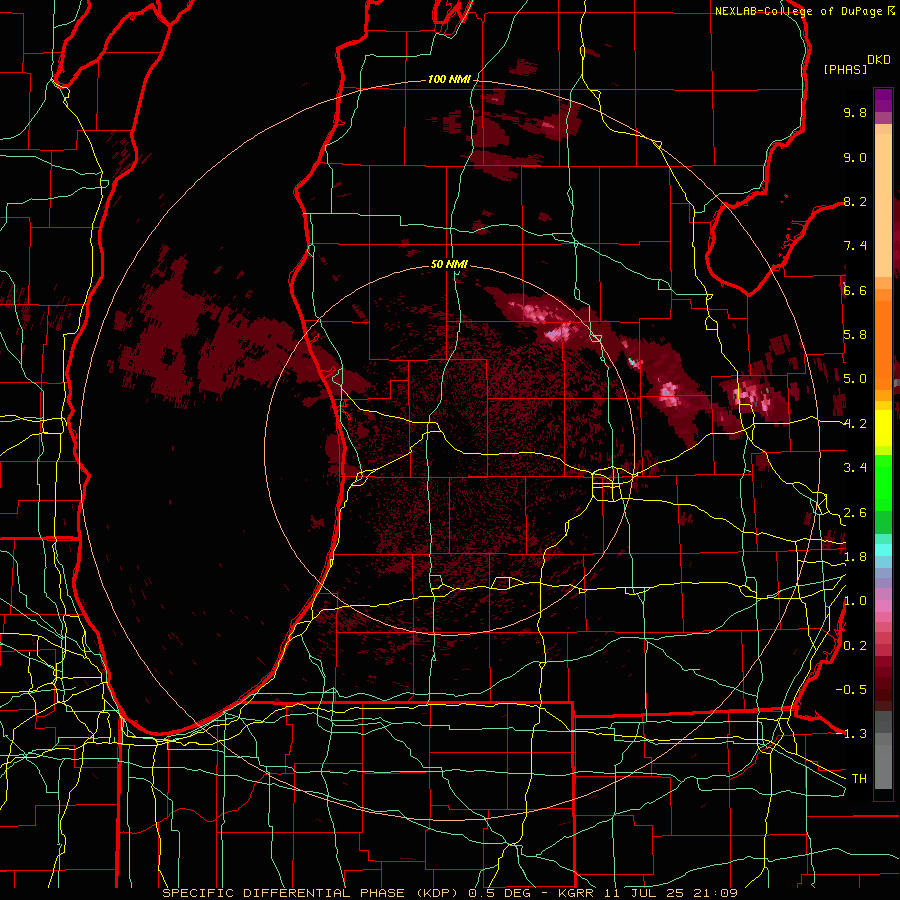Click the 6.6 legend value
900x900 pixels.
[x=855, y=291]
